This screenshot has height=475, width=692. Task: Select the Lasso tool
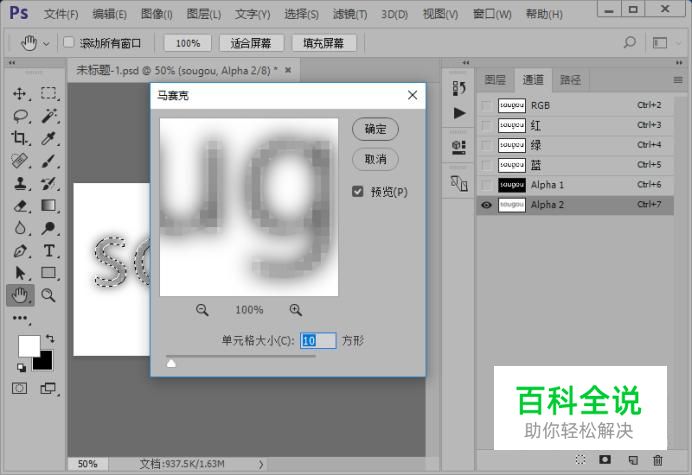coord(20,116)
